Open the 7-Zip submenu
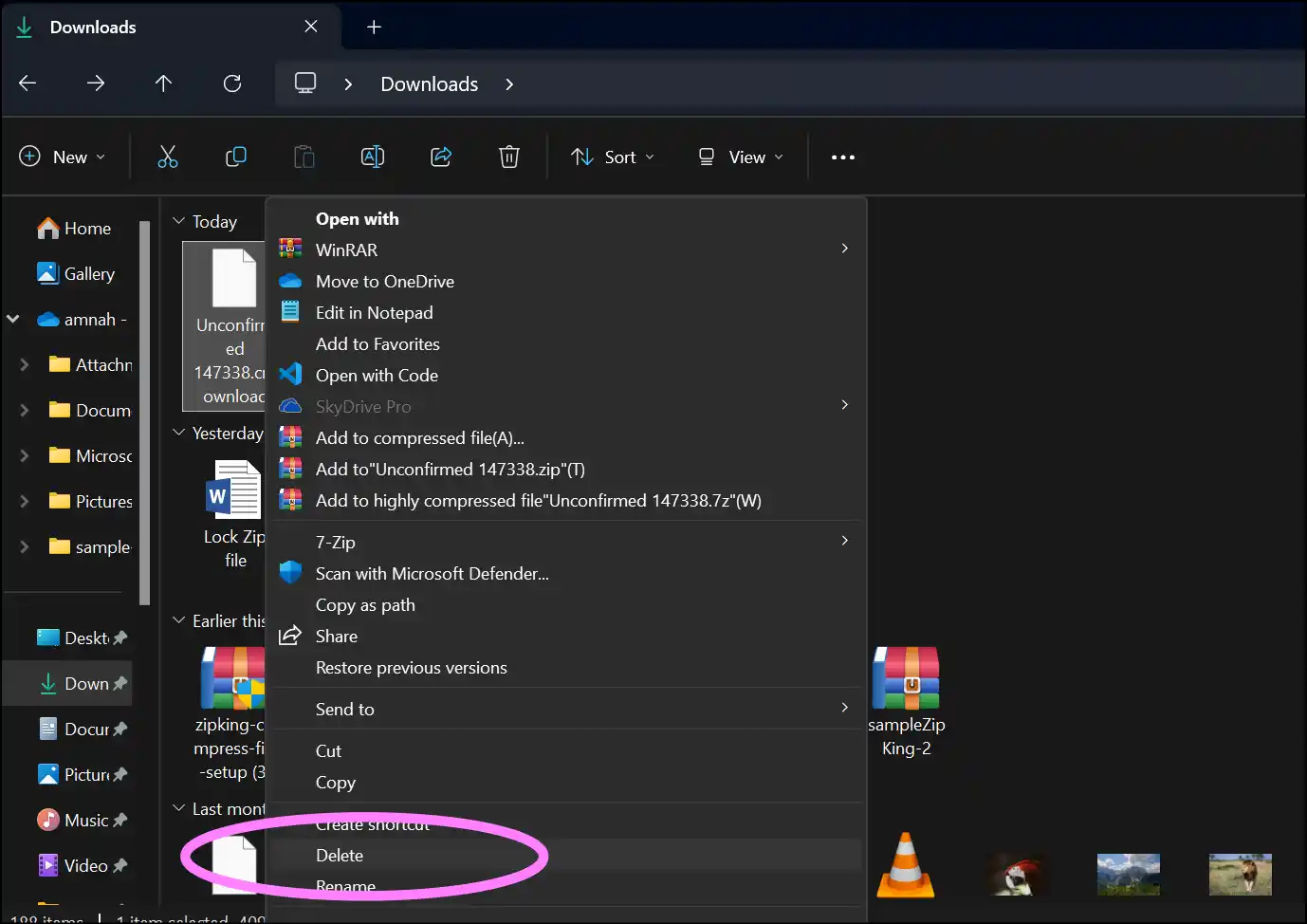Viewport: 1307px width, 924px height. pyautogui.click(x=567, y=543)
